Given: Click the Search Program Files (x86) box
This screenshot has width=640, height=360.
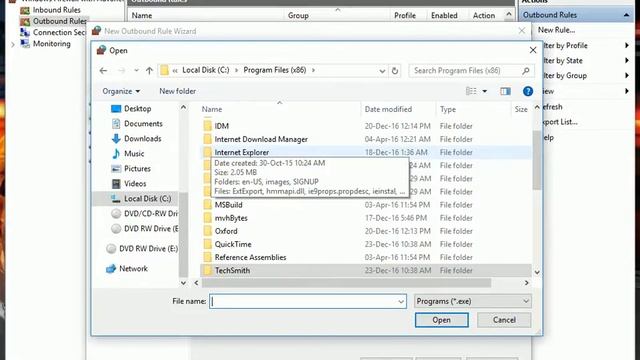Looking at the screenshot, I should (x=471, y=71).
